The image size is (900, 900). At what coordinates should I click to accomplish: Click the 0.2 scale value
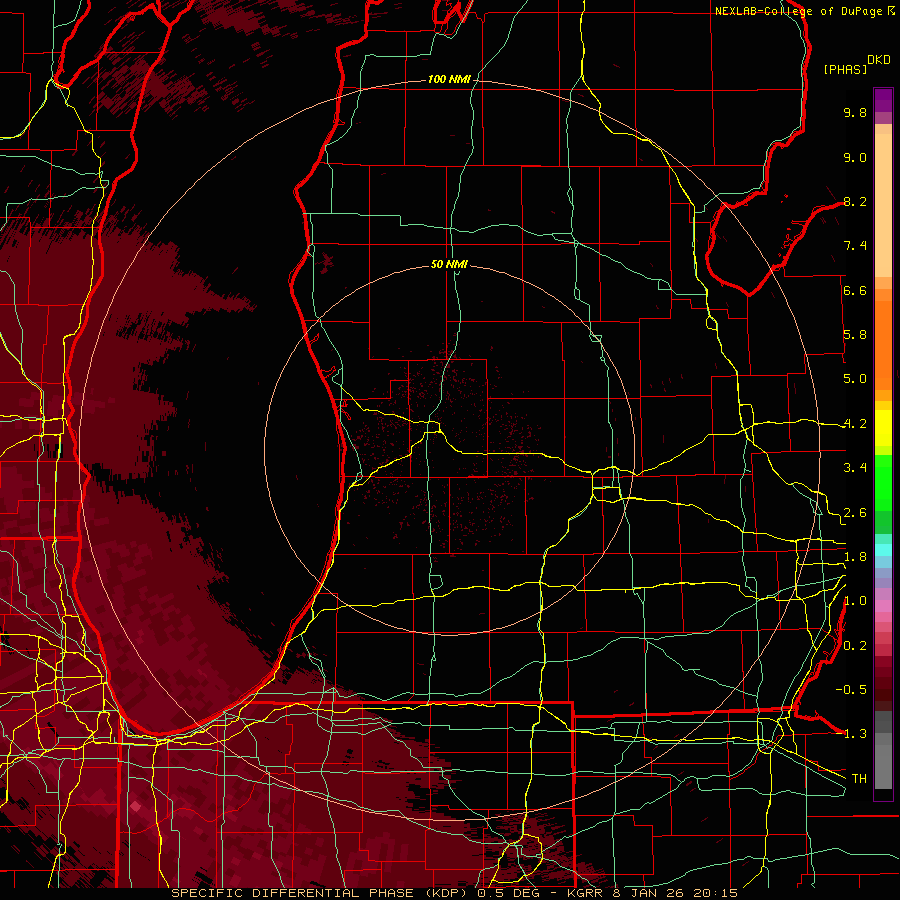coord(855,646)
